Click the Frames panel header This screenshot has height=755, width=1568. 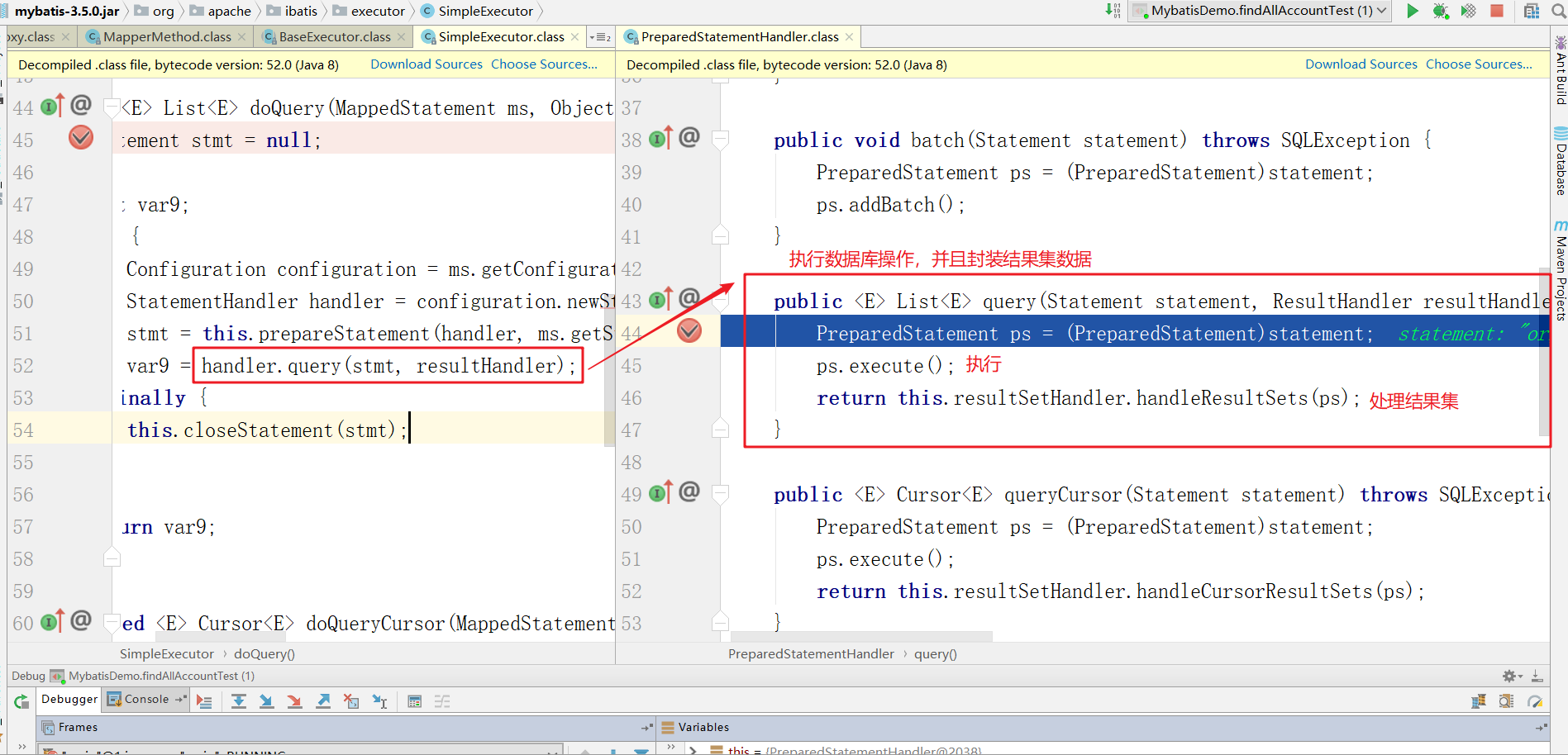(346, 728)
